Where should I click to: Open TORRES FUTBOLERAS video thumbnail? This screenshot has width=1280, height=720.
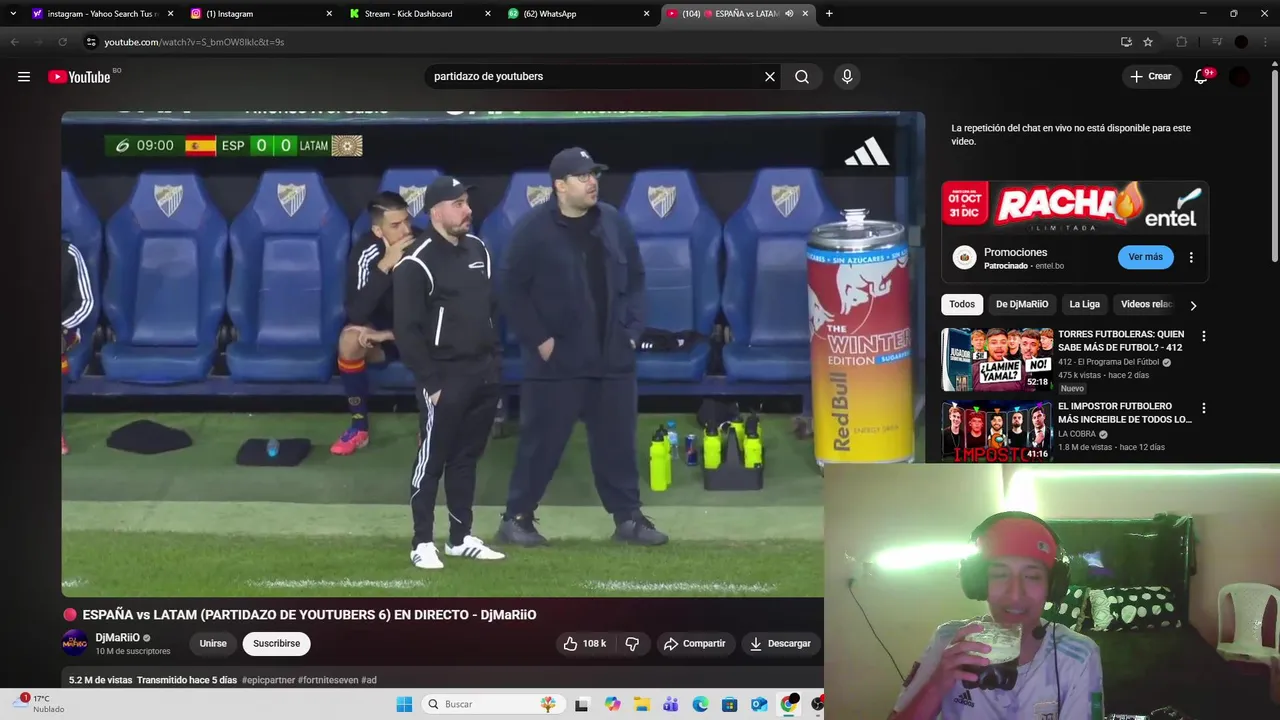(x=997, y=360)
